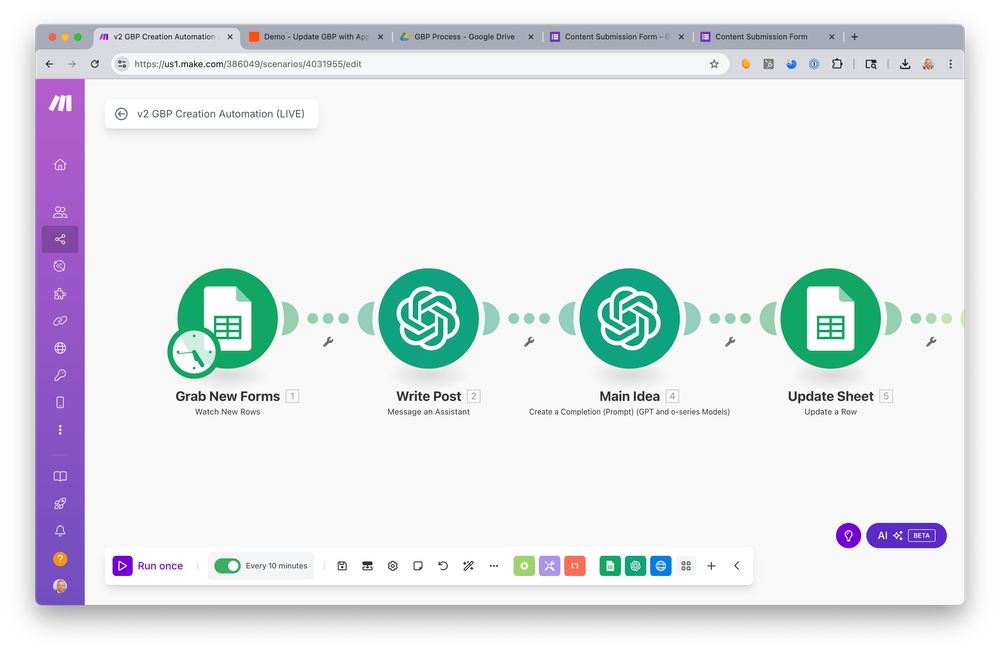Switch to GBP Process - Google Drive tab
Image resolution: width=1000 pixels, height=652 pixels.
click(x=467, y=37)
